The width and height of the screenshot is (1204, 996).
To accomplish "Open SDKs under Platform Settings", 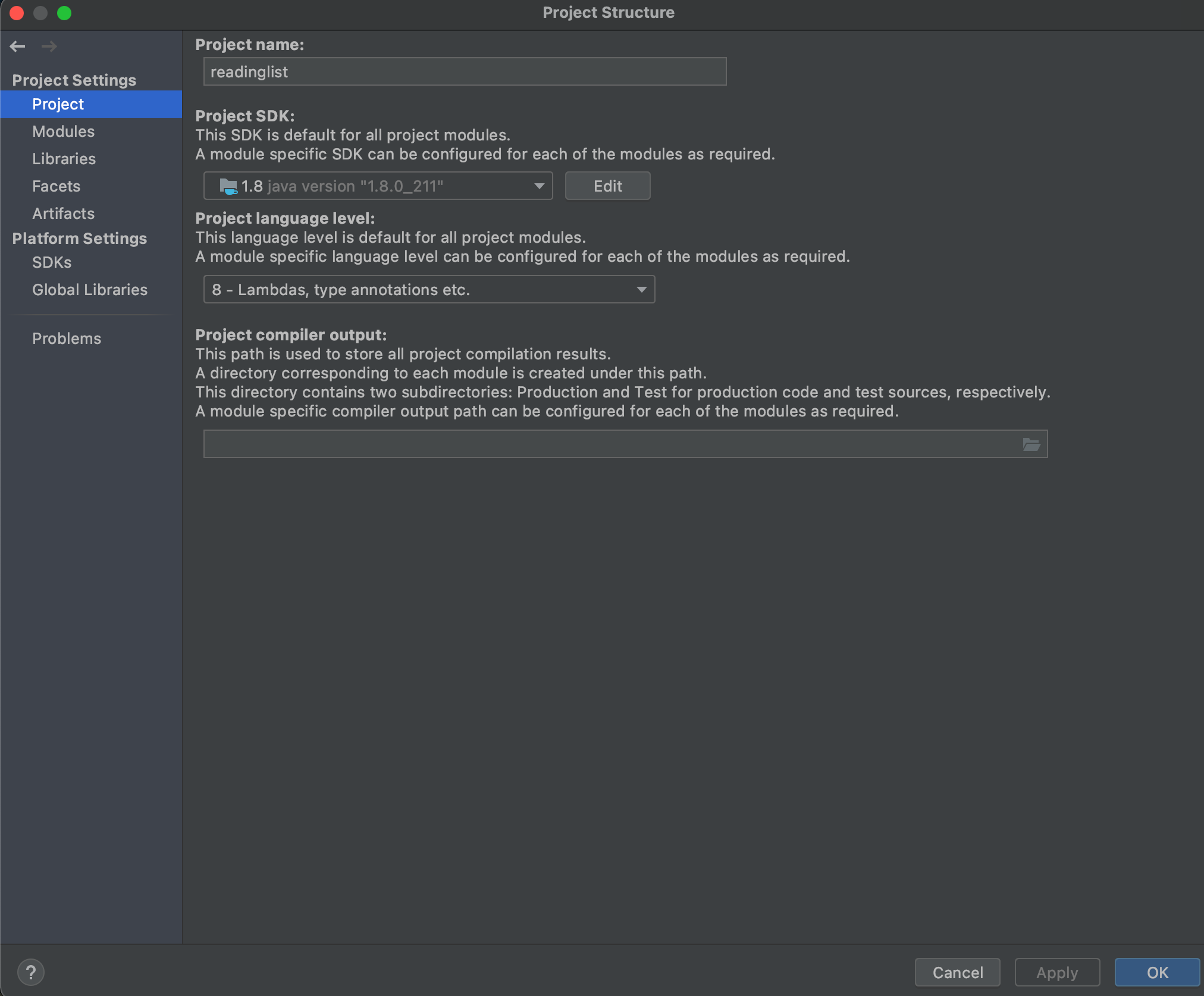I will (x=52, y=262).
